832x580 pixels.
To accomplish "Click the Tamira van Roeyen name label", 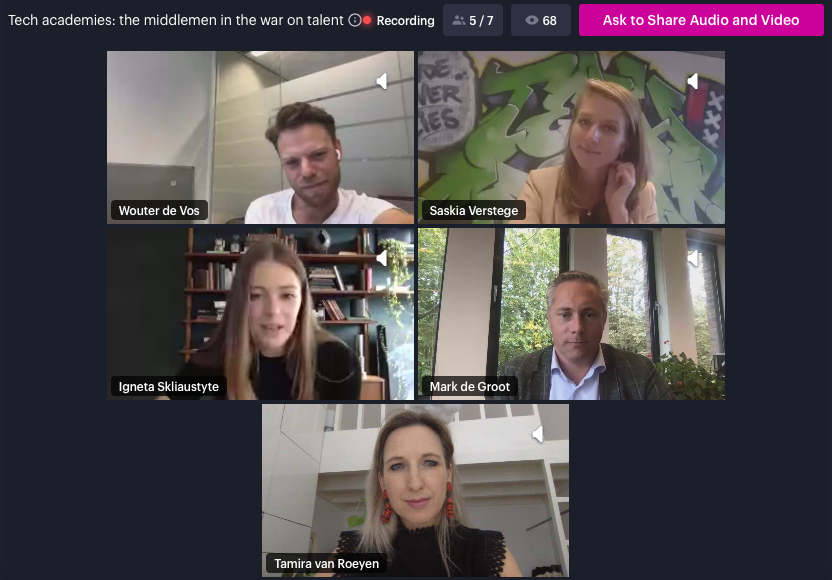I will click(326, 564).
